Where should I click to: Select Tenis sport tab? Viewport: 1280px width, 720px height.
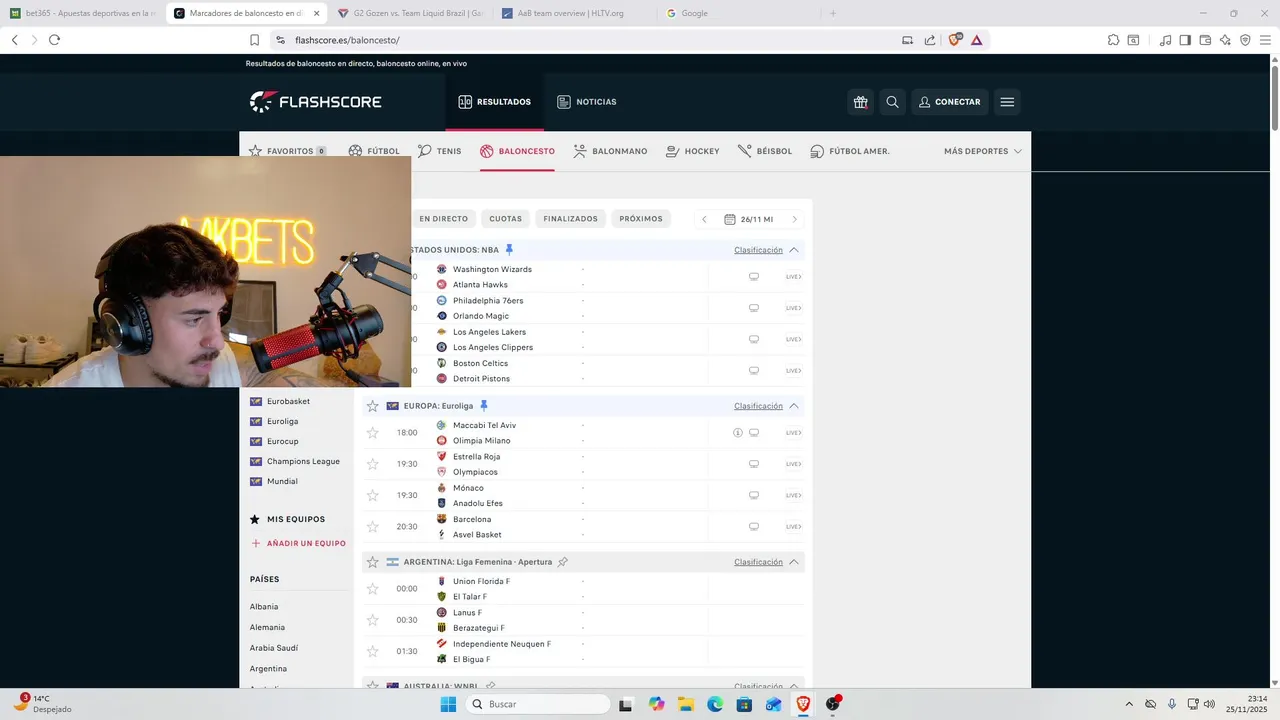pos(440,151)
